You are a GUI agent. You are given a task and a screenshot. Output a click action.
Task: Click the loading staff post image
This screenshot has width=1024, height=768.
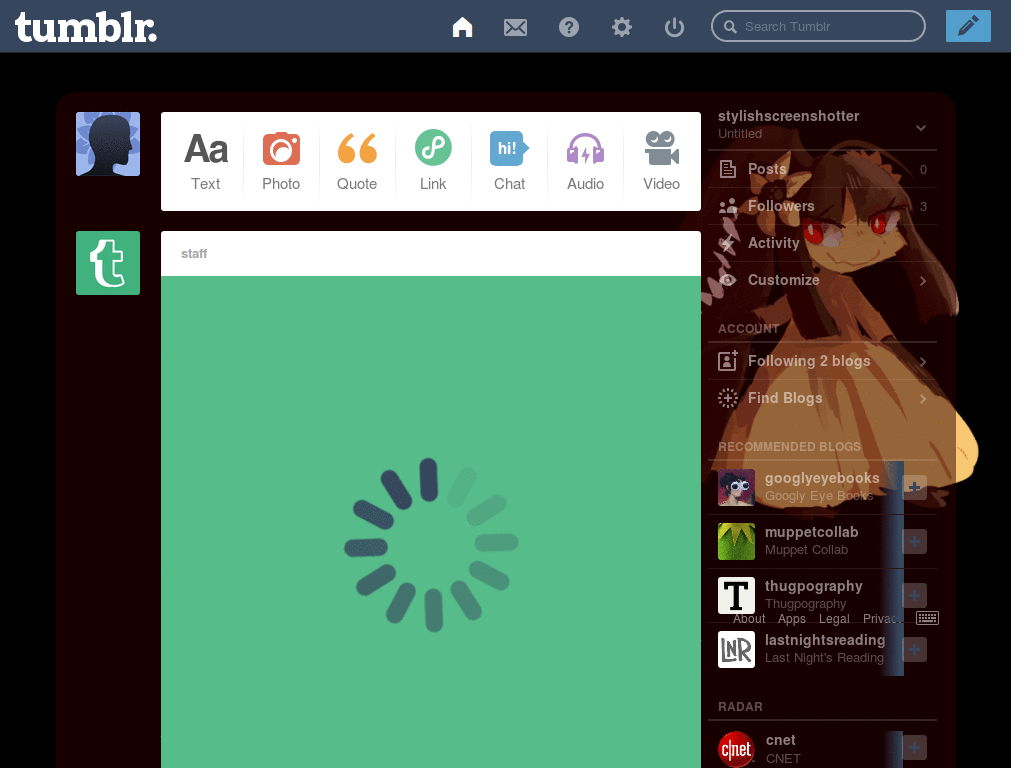(x=431, y=522)
